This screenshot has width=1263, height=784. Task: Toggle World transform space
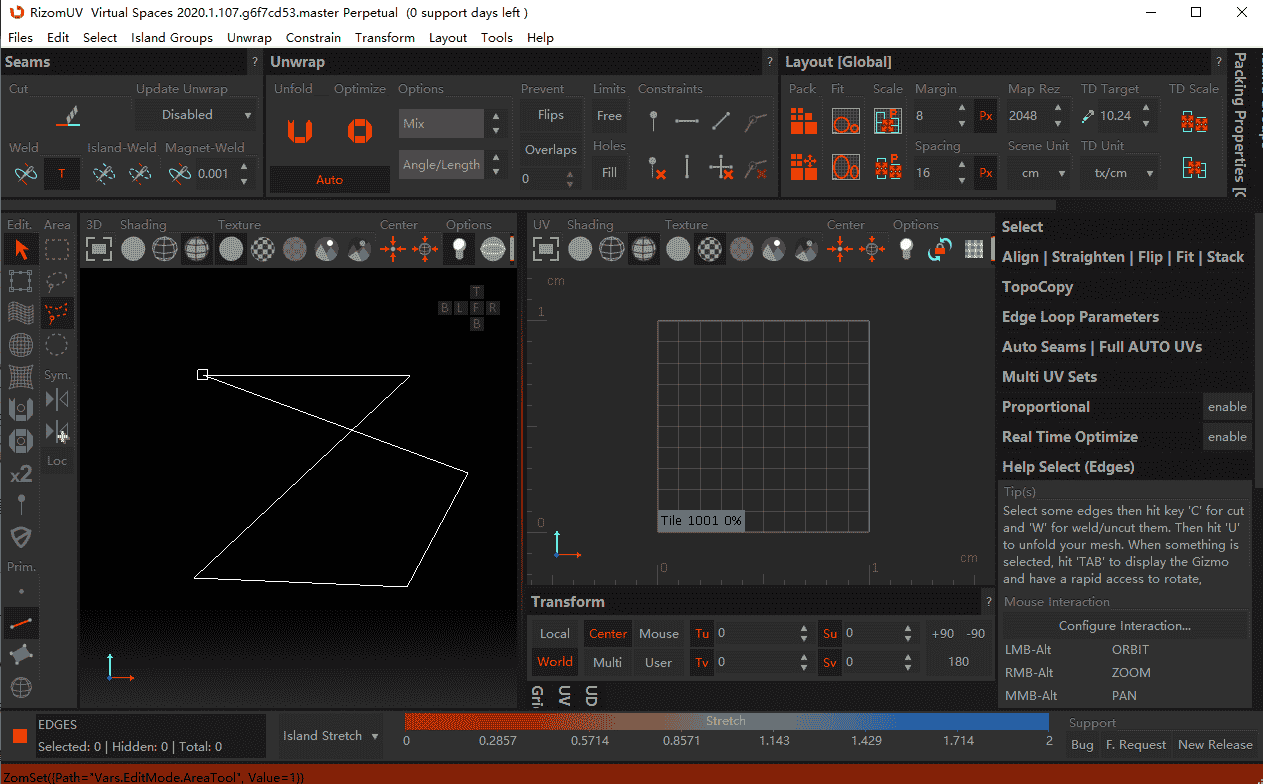(x=554, y=662)
